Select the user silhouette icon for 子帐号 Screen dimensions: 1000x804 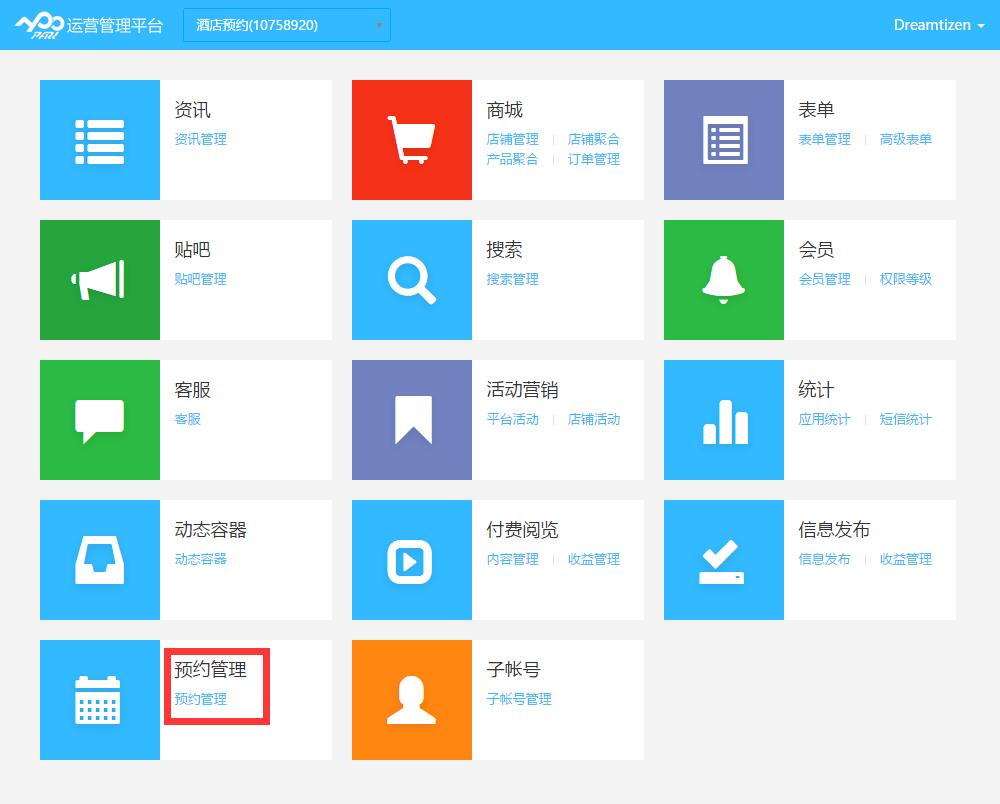(x=411, y=700)
